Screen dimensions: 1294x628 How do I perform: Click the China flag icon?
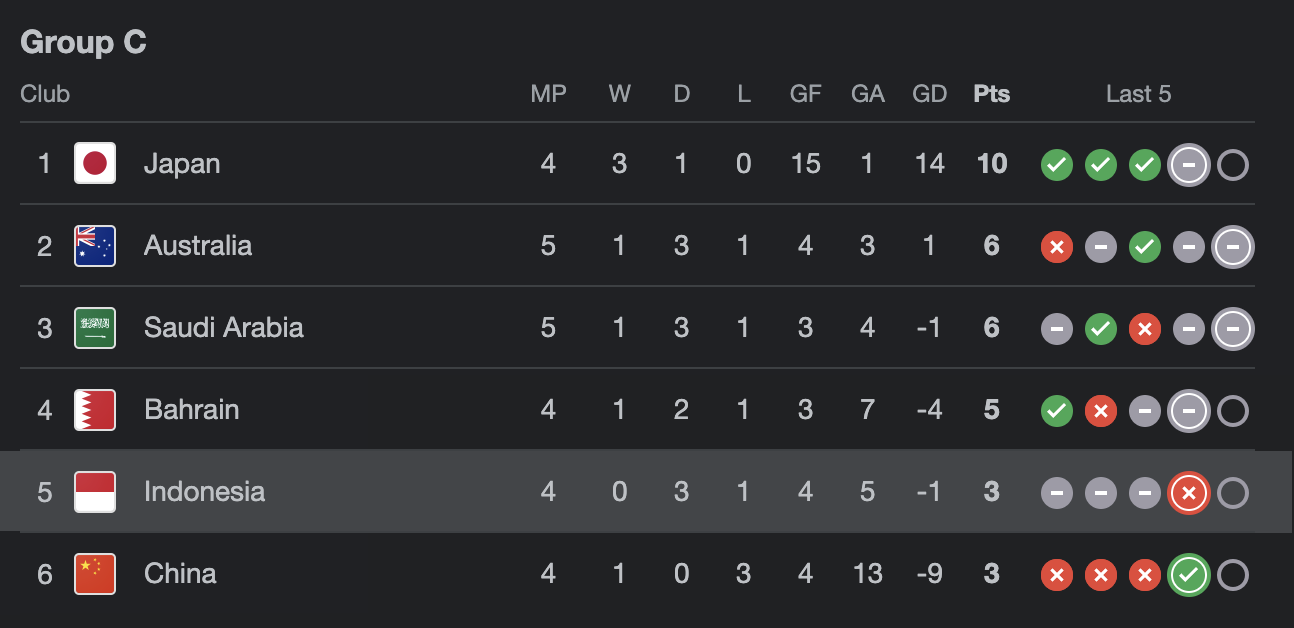95,573
